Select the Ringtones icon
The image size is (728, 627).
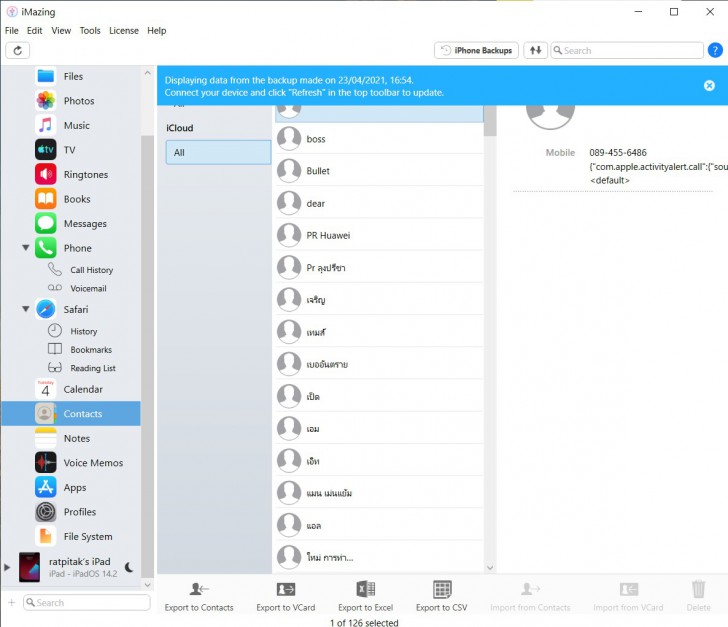46,174
